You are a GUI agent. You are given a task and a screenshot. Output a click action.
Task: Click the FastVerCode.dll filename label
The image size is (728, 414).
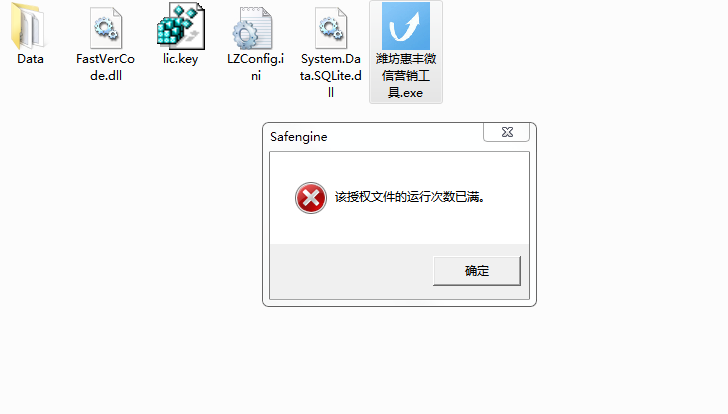(105, 67)
